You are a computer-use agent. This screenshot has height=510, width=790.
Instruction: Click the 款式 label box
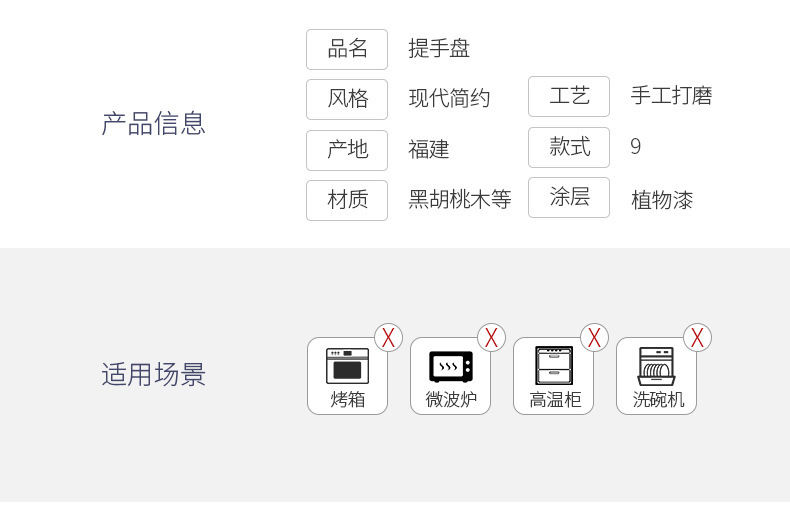click(569, 147)
